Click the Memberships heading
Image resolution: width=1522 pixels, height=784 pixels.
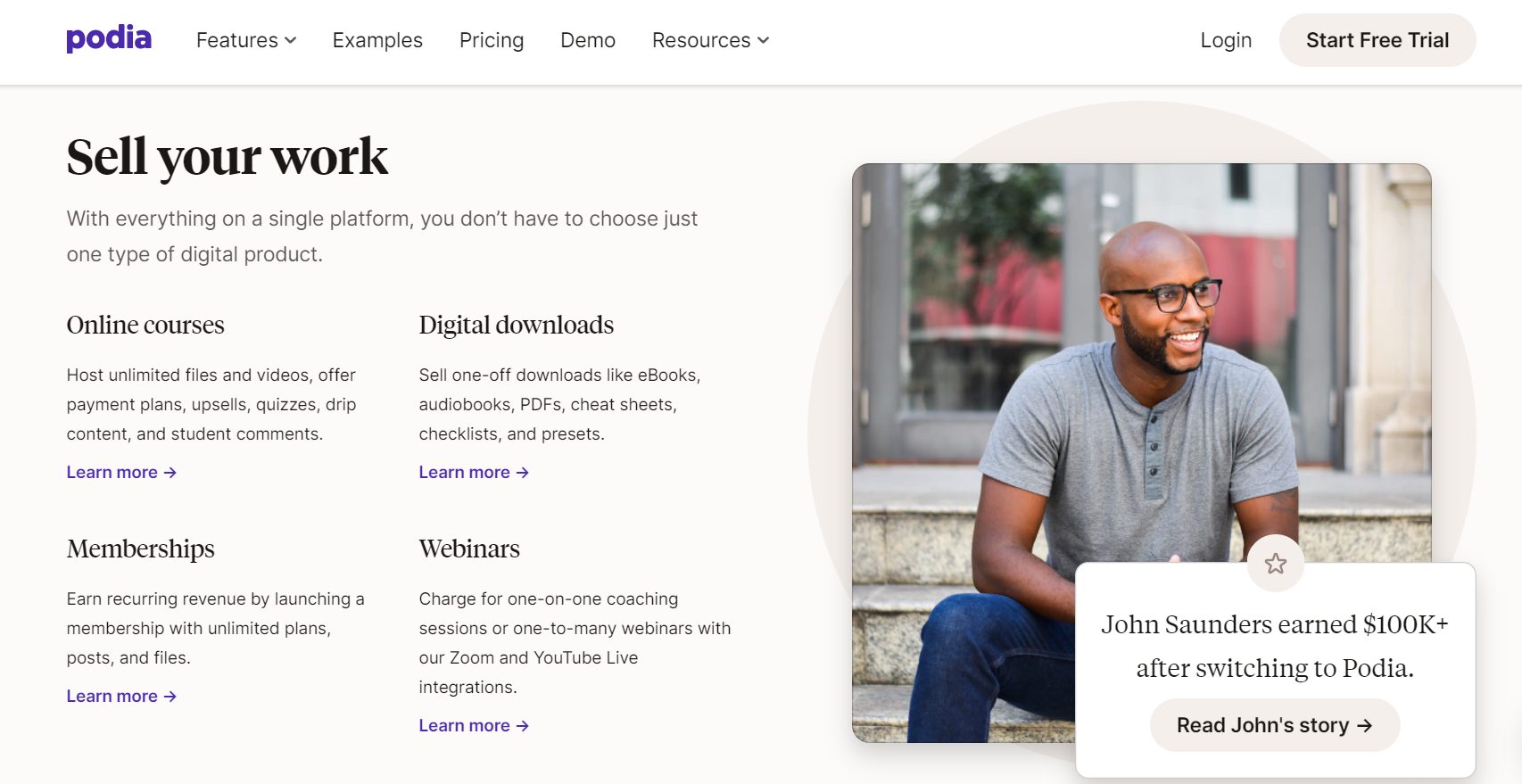(141, 549)
